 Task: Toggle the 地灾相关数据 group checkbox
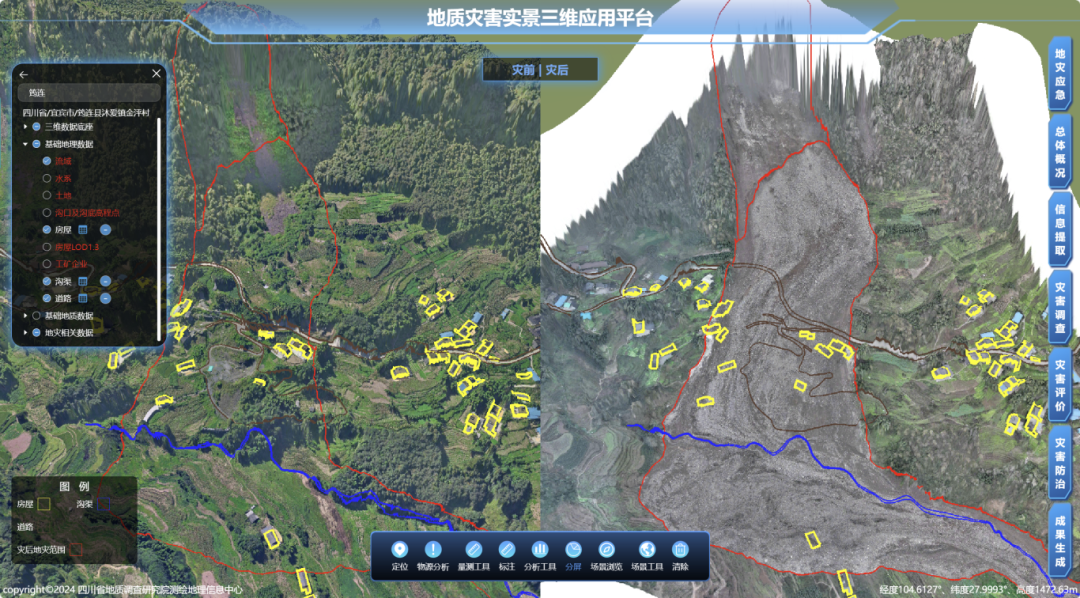point(37,333)
